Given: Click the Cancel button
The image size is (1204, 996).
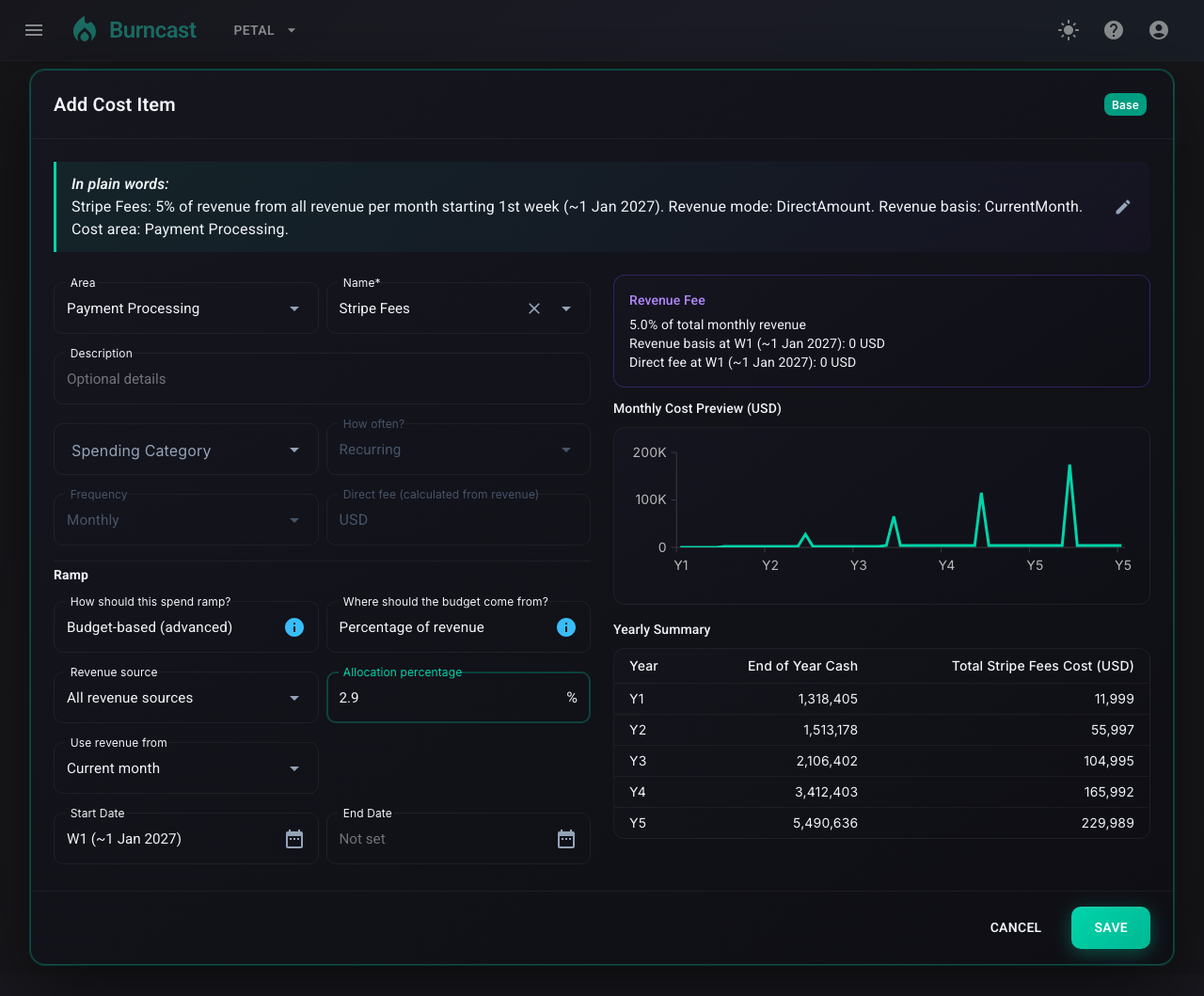Looking at the screenshot, I should point(1016,927).
